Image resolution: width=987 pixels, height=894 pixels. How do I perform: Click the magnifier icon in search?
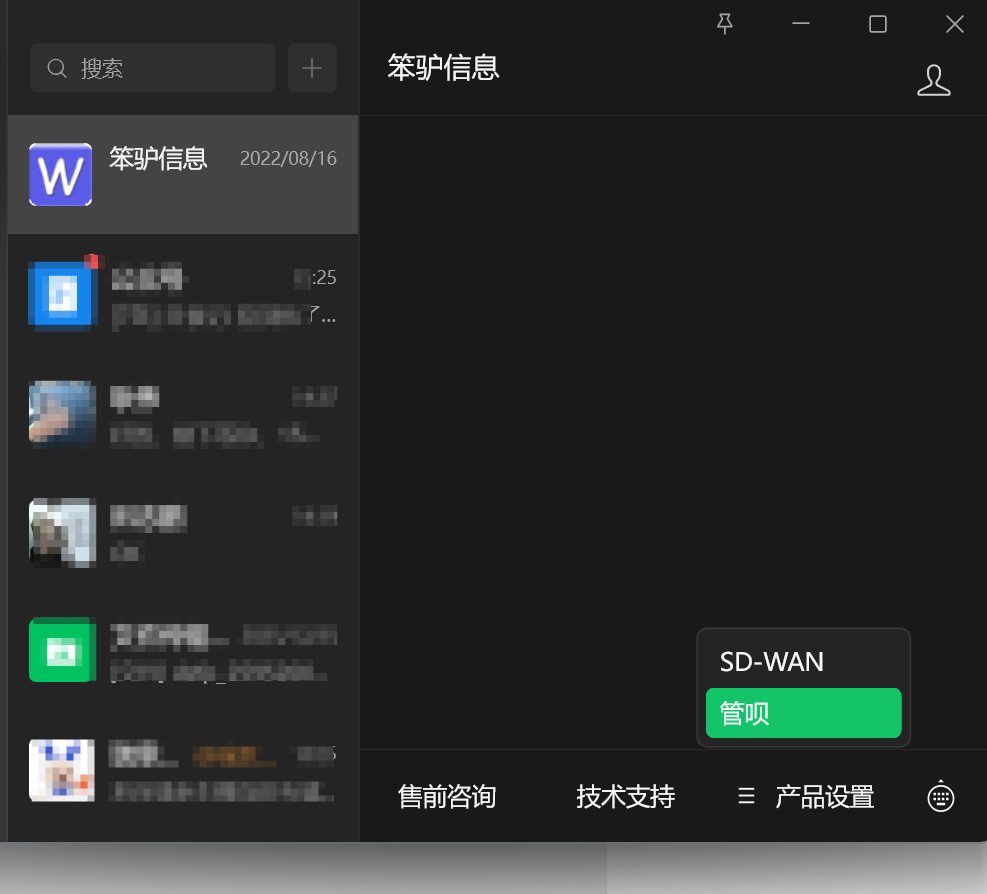point(58,68)
